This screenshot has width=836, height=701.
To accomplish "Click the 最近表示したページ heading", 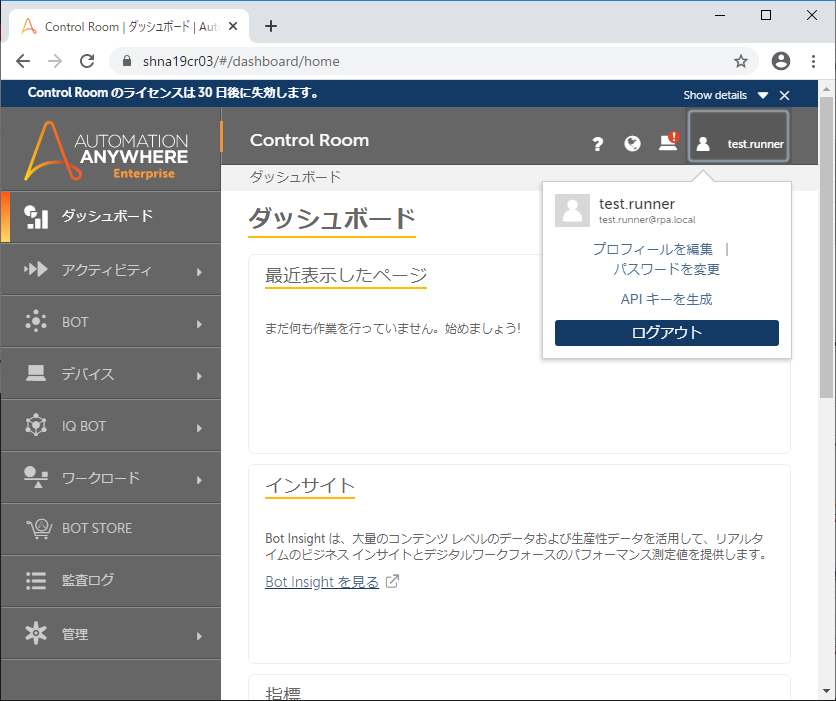I will (346, 275).
